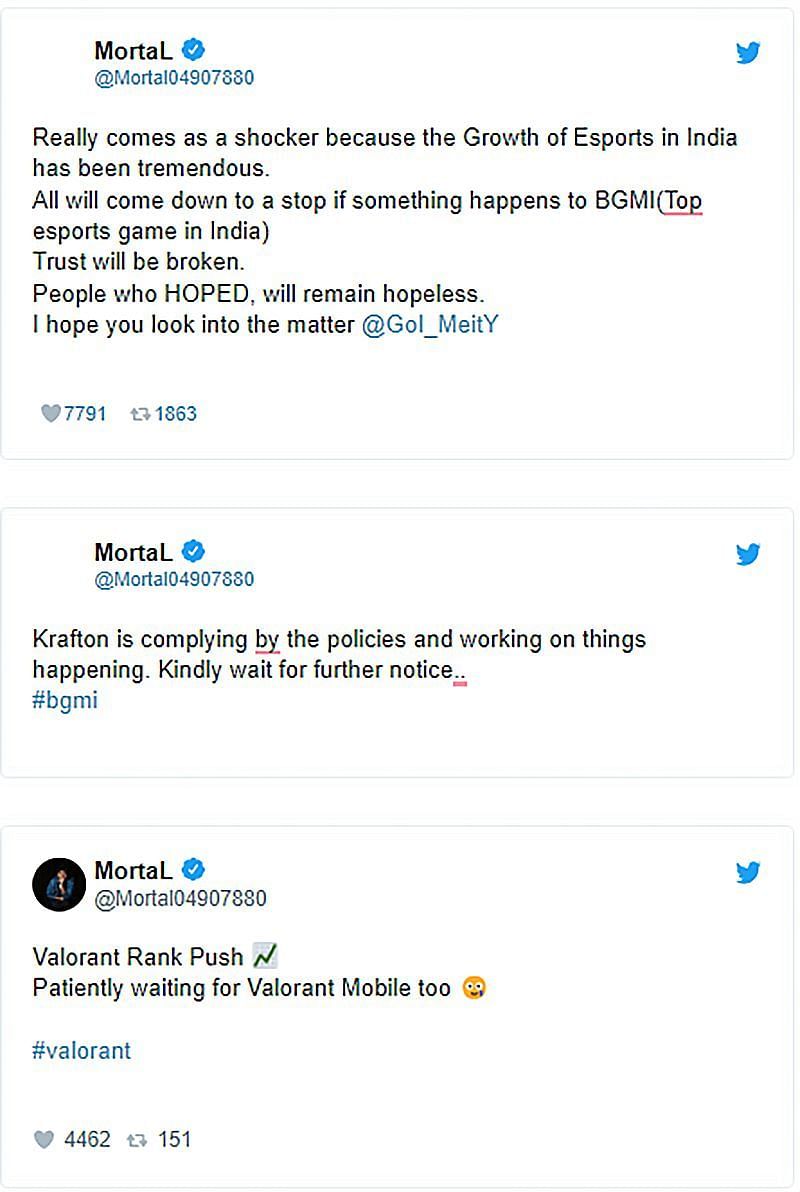This screenshot has height=1192, width=800.
Task: Click MortaL name on first tweet
Action: coord(133,50)
